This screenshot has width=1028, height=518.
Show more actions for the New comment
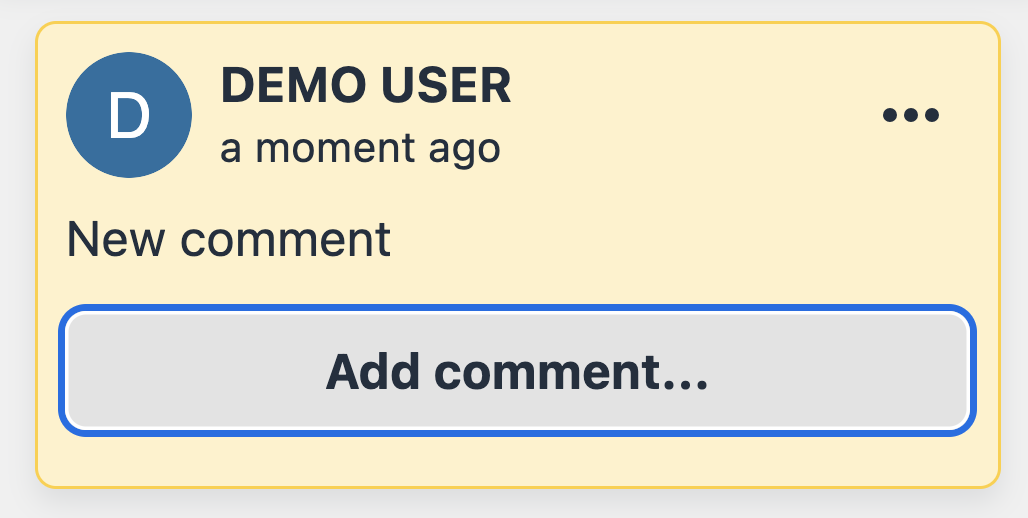click(910, 115)
